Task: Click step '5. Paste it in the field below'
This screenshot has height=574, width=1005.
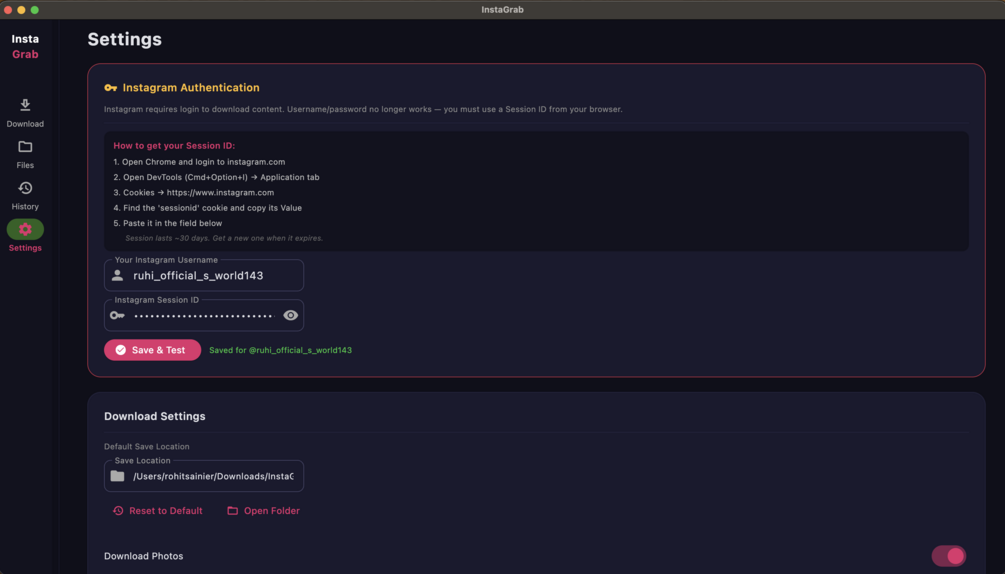Action: [x=168, y=223]
